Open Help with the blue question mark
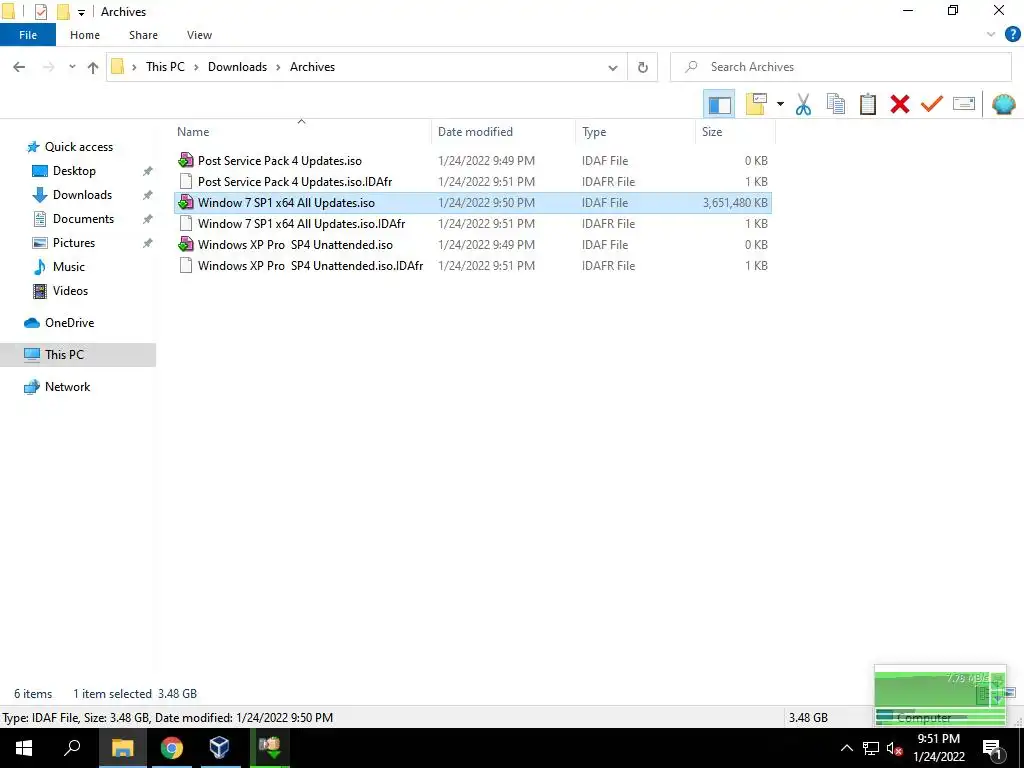Image resolution: width=1024 pixels, height=768 pixels. click(1012, 35)
